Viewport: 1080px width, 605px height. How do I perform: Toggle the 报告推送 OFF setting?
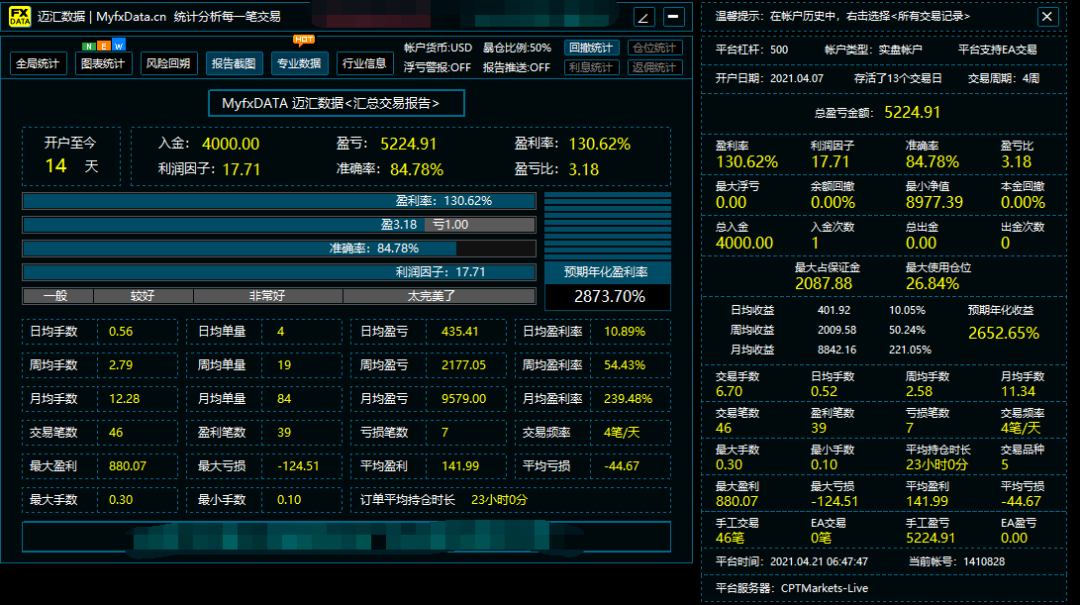tap(516, 67)
